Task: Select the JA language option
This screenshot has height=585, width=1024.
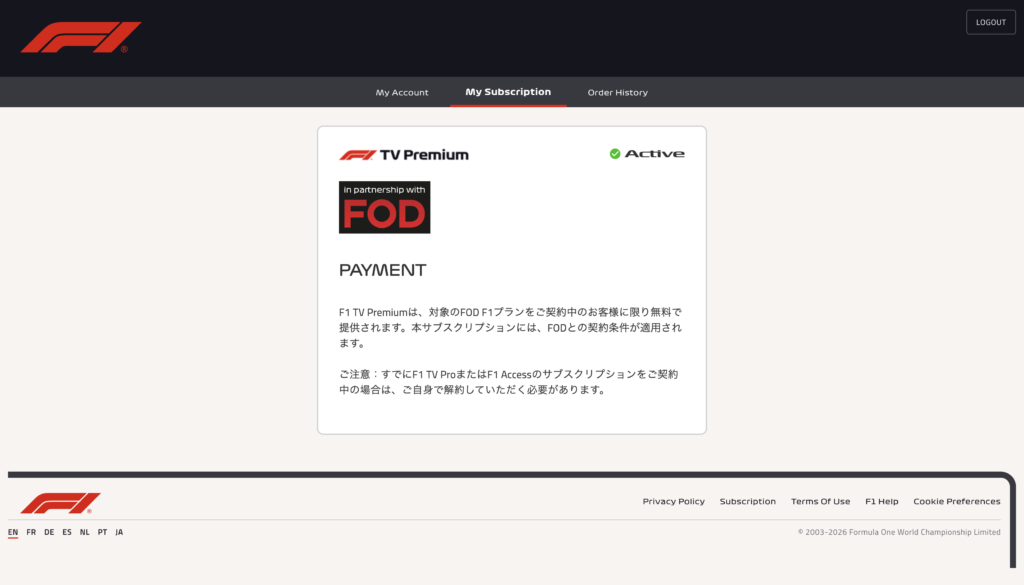Action: [119, 532]
